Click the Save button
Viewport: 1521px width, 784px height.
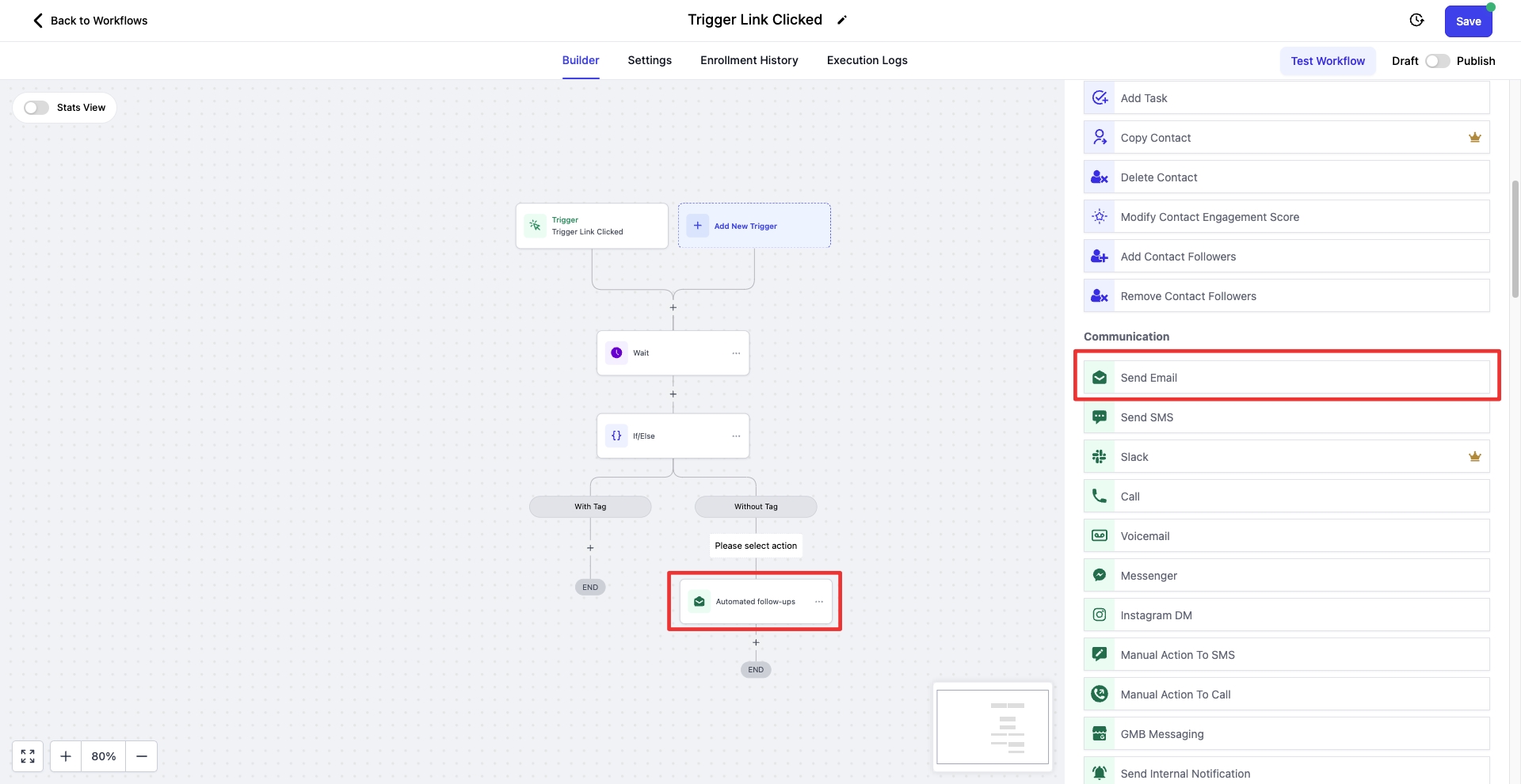click(x=1468, y=21)
